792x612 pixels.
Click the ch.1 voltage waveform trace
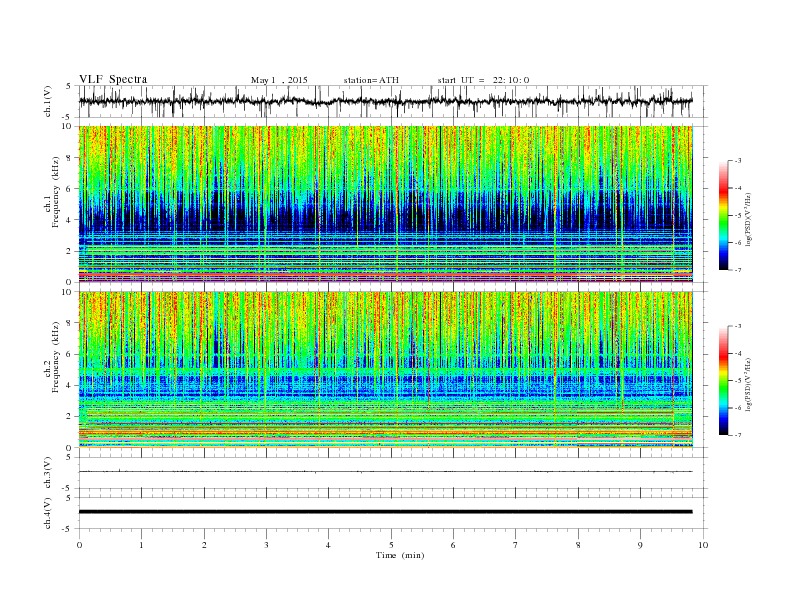tap(385, 101)
